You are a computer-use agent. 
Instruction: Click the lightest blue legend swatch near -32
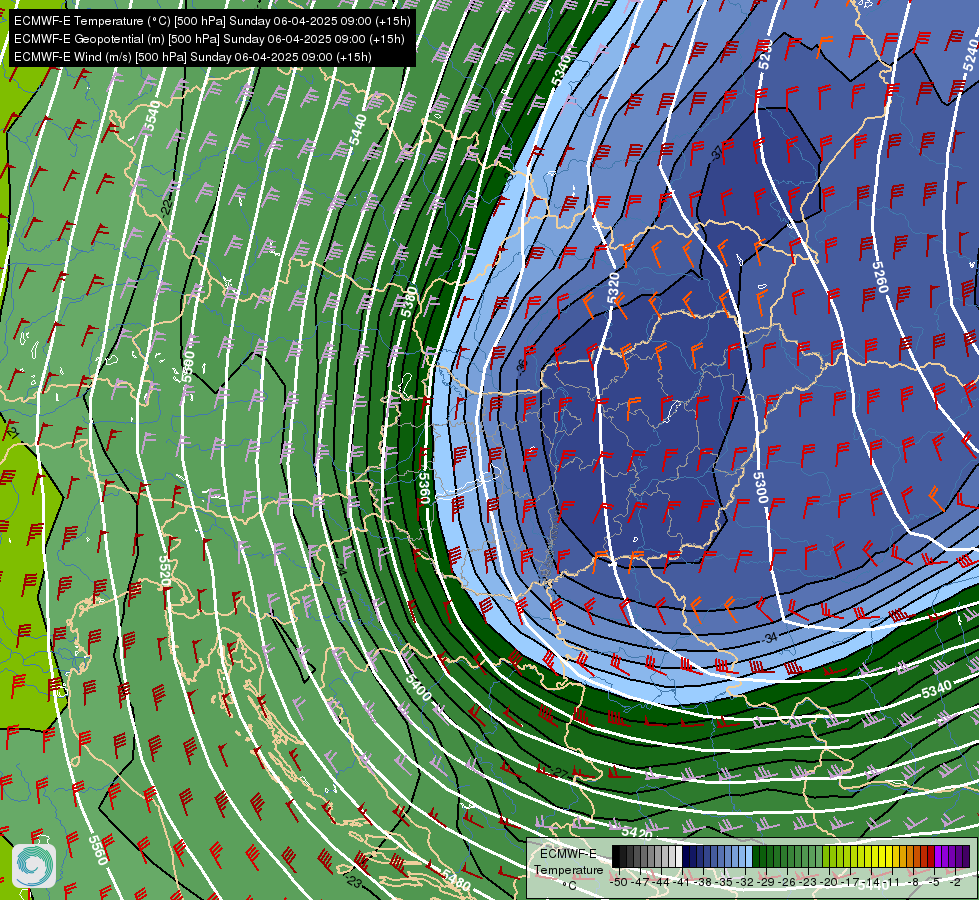[749, 856]
